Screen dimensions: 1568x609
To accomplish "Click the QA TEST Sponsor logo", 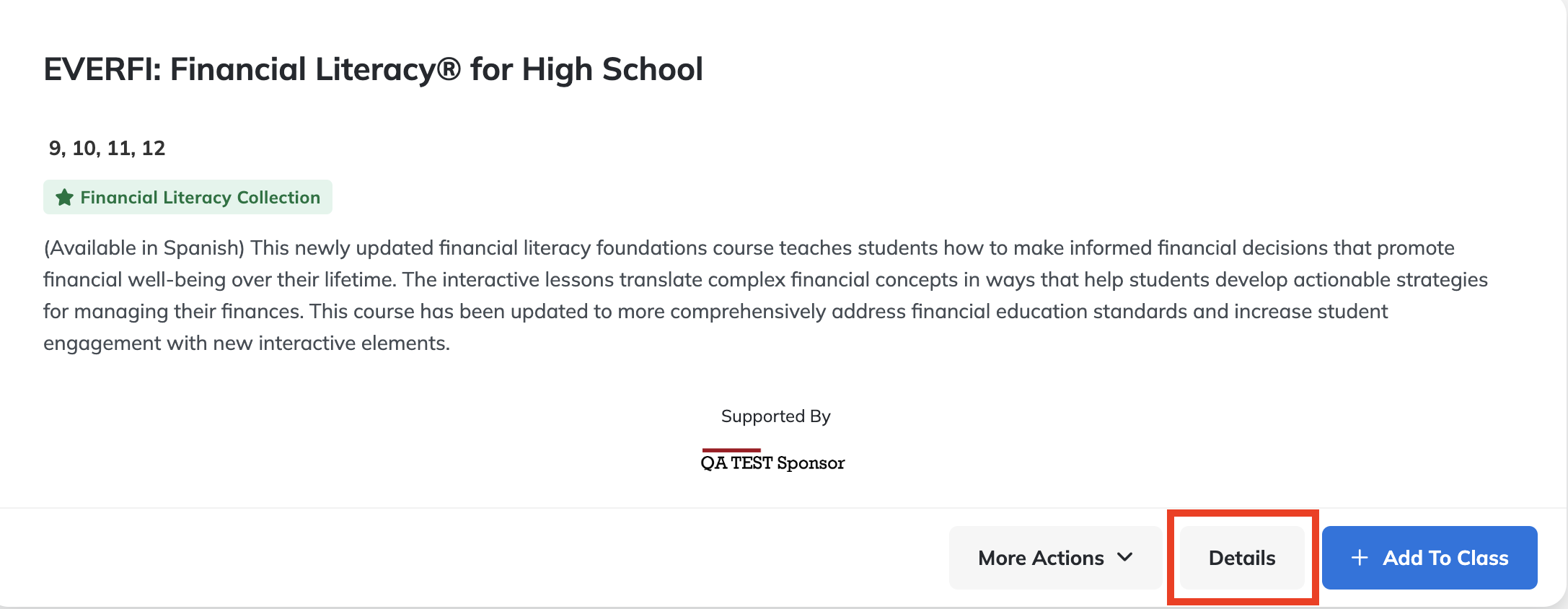I will (x=772, y=461).
